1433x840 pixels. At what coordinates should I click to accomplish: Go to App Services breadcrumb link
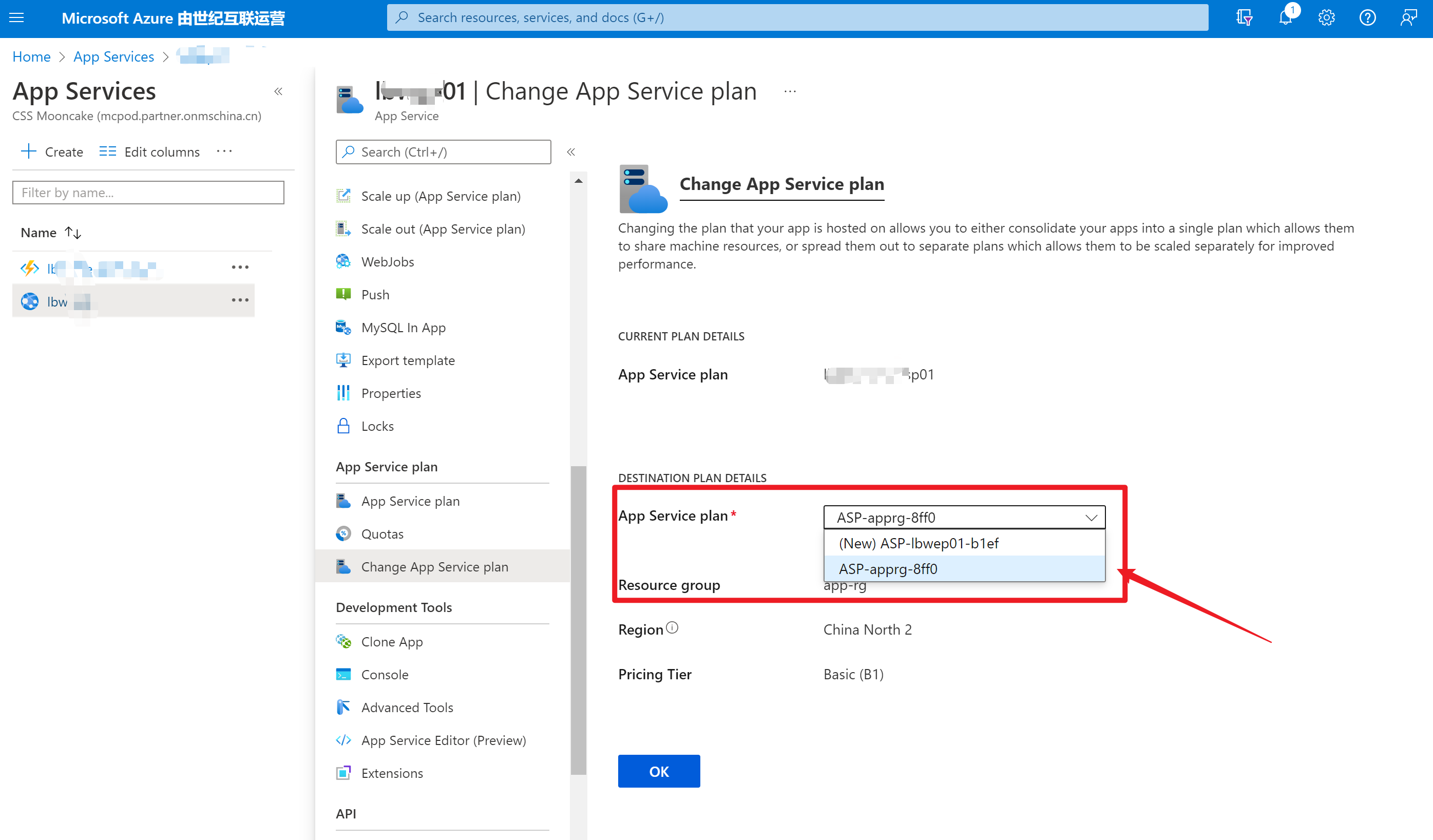tap(114, 56)
